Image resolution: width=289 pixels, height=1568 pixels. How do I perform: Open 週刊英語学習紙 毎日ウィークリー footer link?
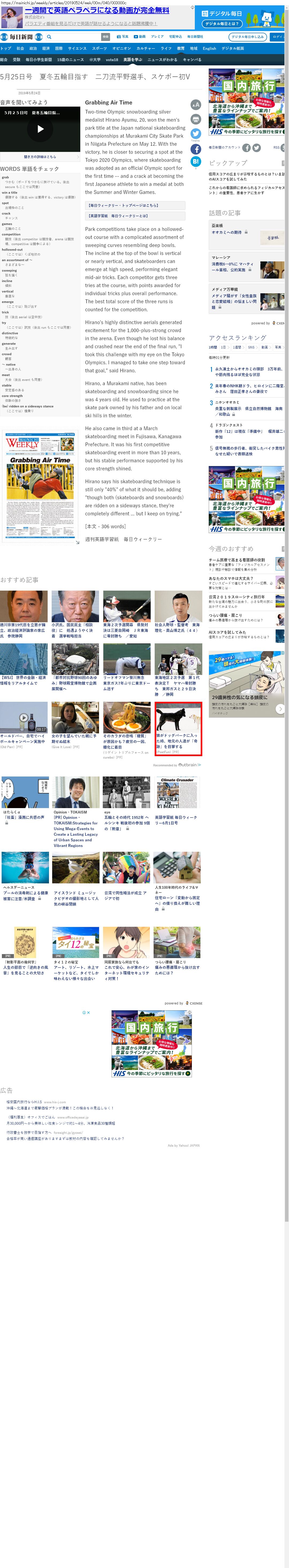click(124, 539)
